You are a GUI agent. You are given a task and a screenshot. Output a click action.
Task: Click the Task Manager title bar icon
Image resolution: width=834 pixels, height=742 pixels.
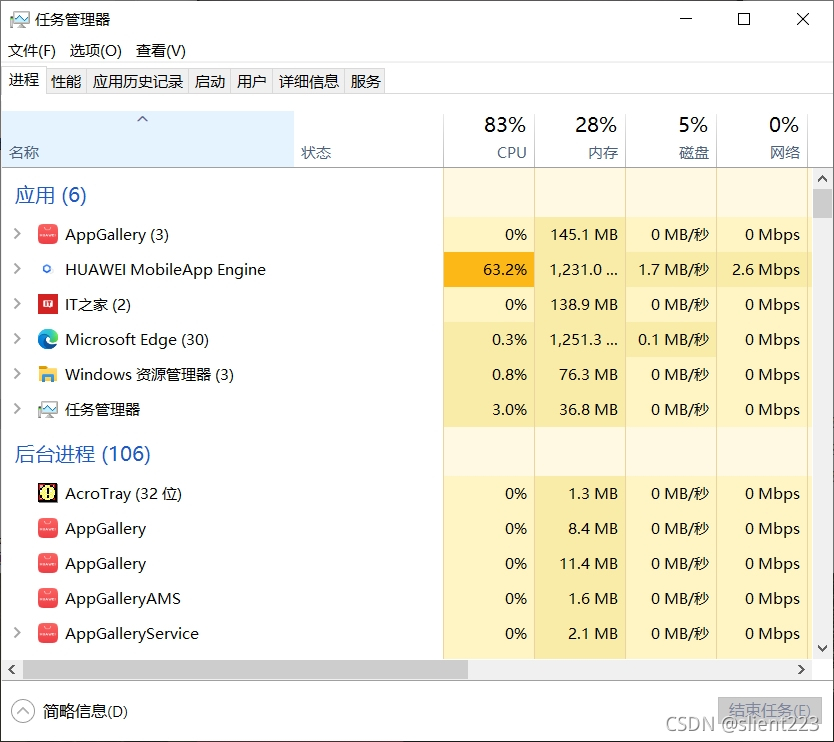pyautogui.click(x=20, y=20)
